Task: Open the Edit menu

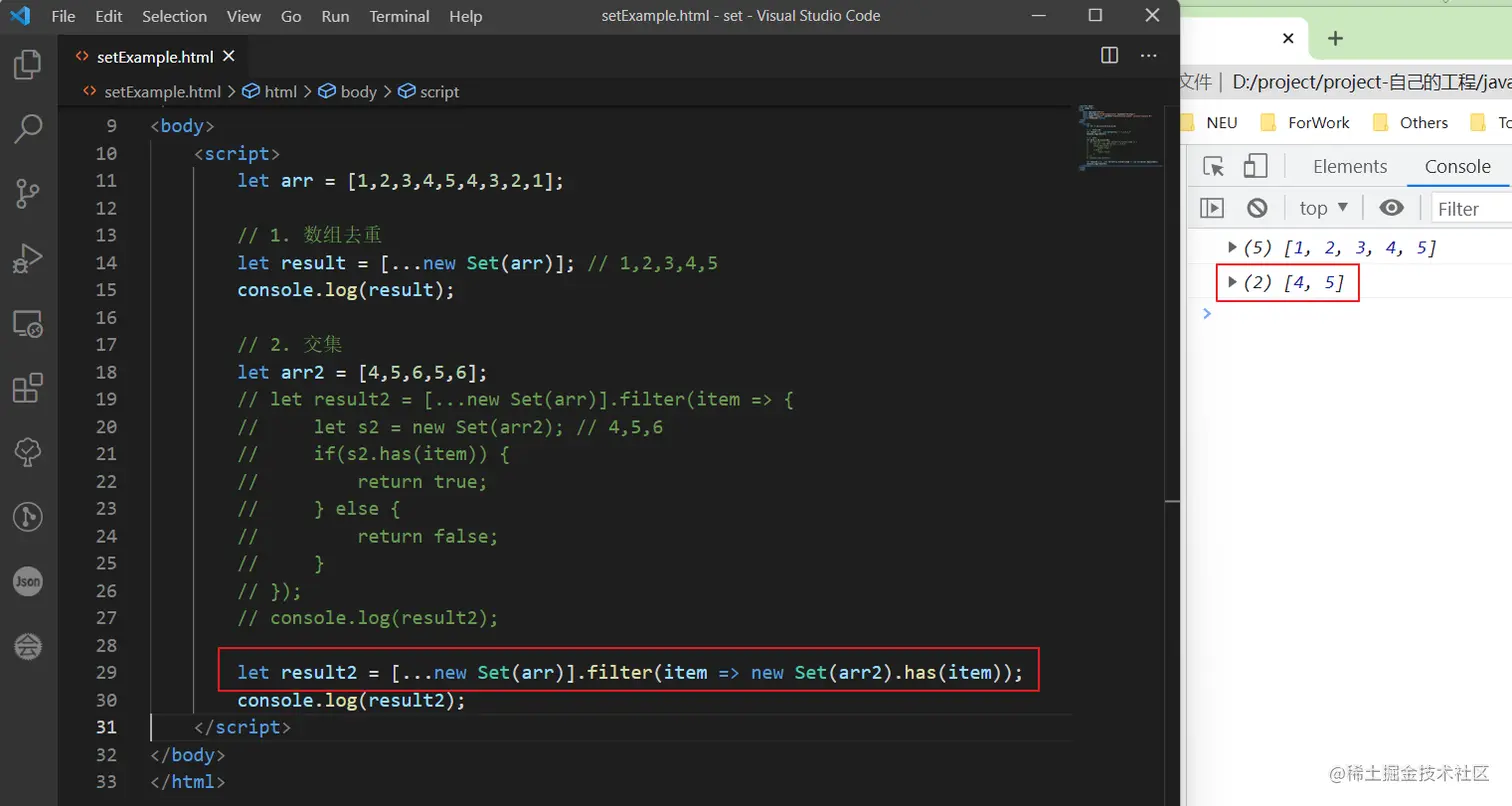Action: pos(109,16)
